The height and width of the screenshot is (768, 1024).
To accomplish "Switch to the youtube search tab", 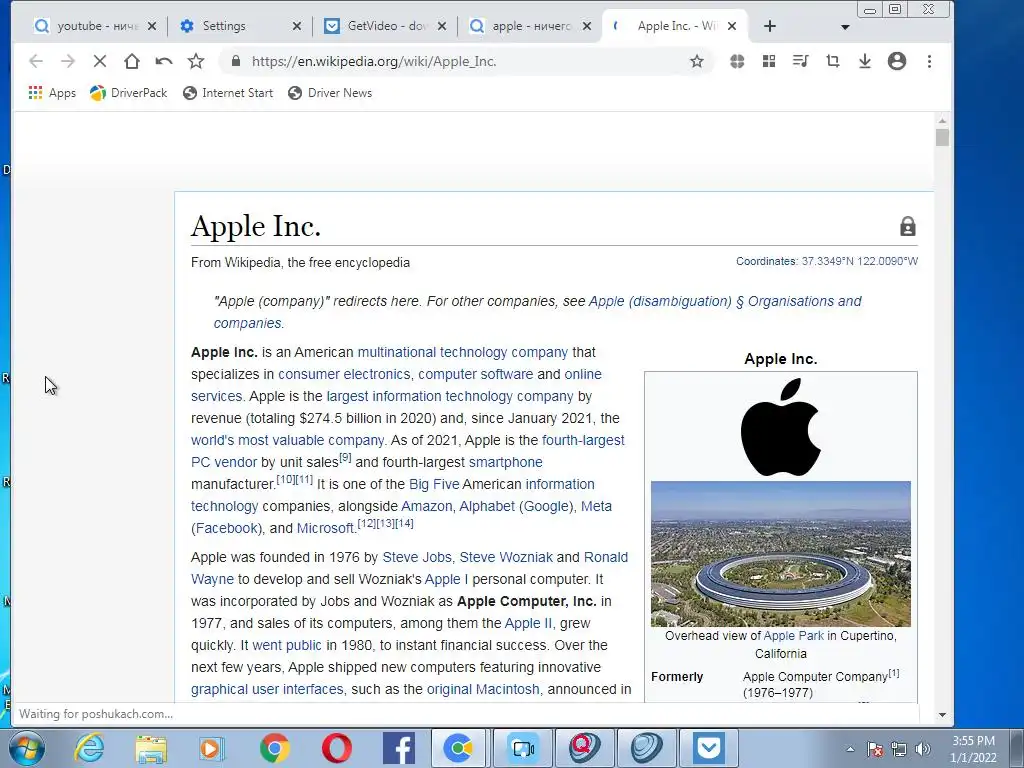I will (95, 26).
